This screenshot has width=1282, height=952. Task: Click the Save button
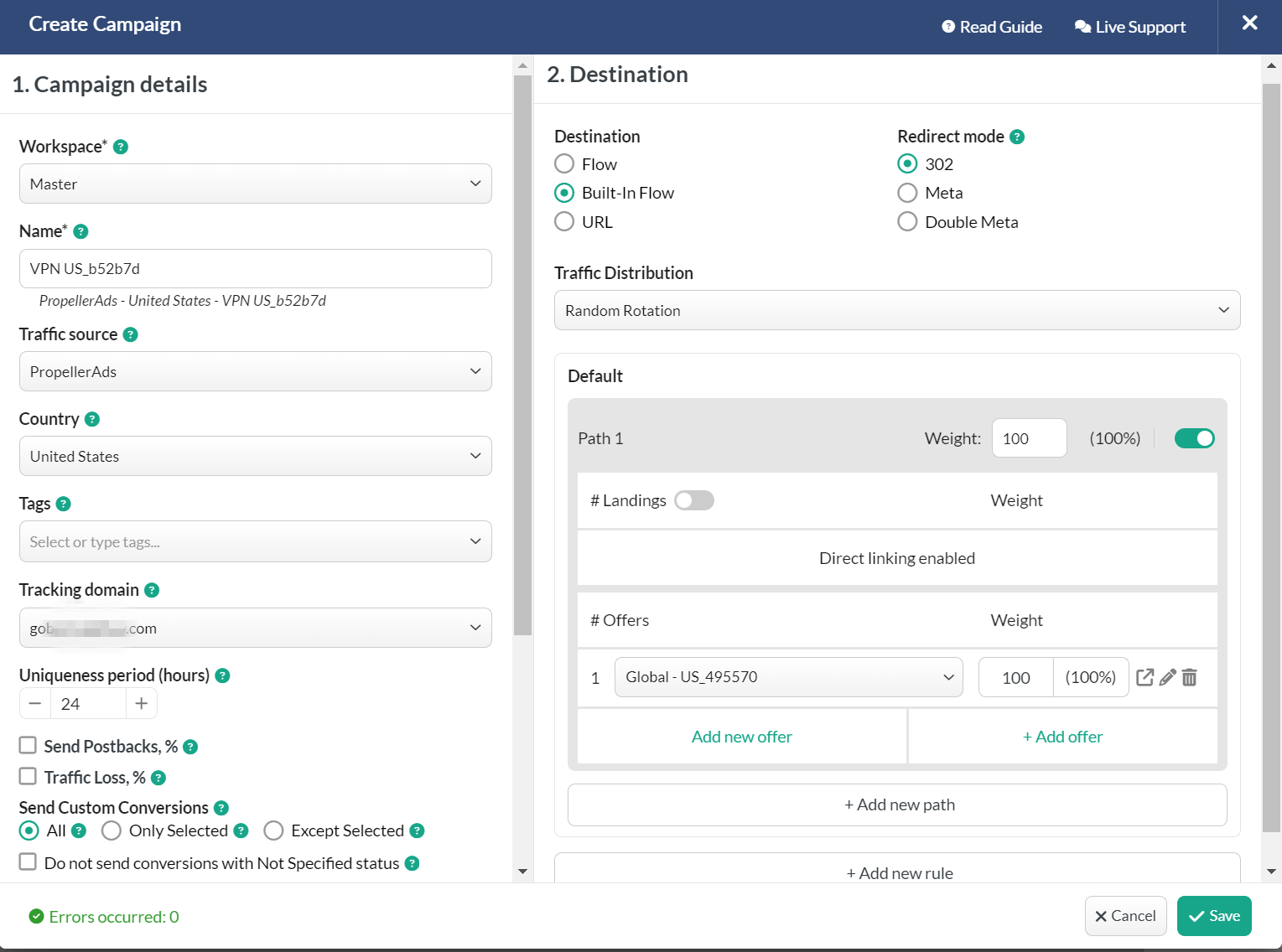(1214, 916)
